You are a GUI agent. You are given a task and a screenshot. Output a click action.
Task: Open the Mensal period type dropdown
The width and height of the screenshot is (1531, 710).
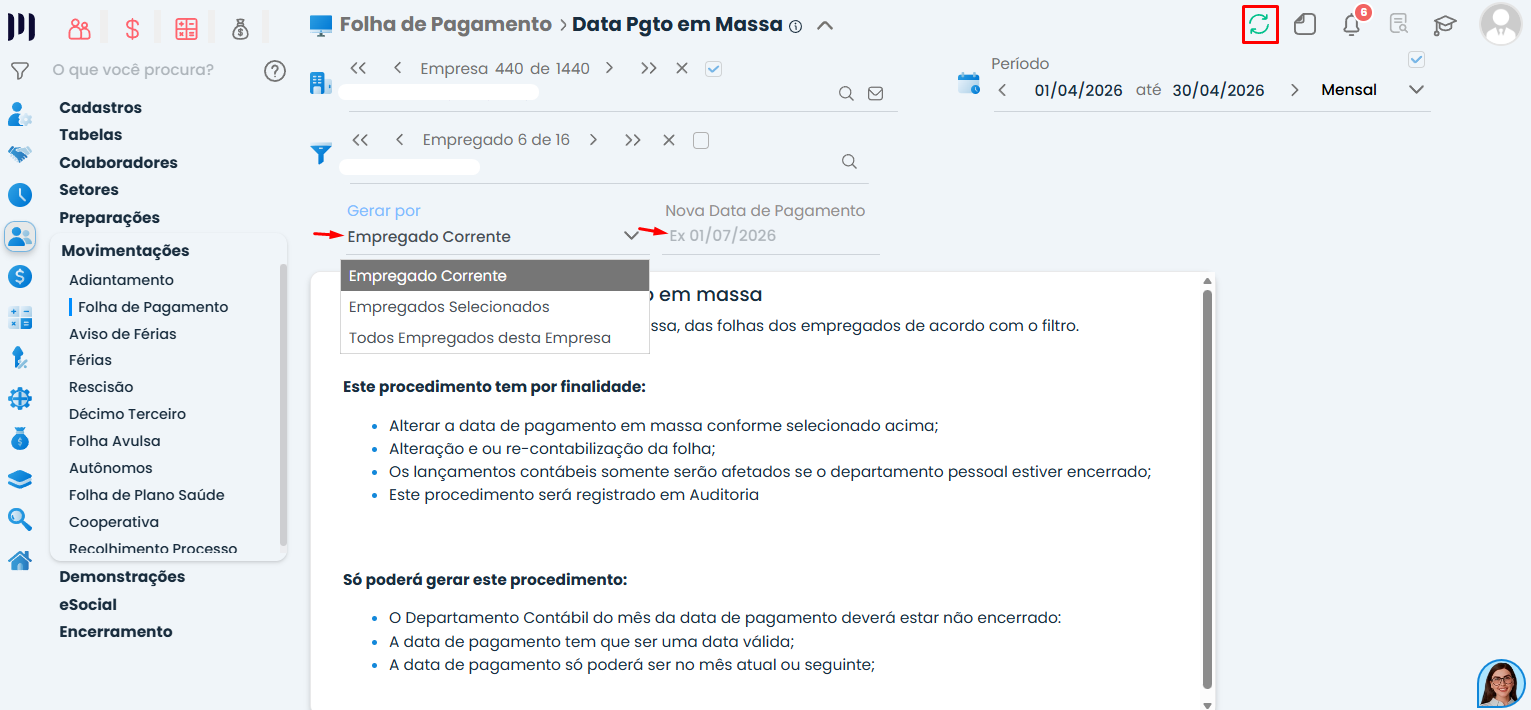point(1372,90)
